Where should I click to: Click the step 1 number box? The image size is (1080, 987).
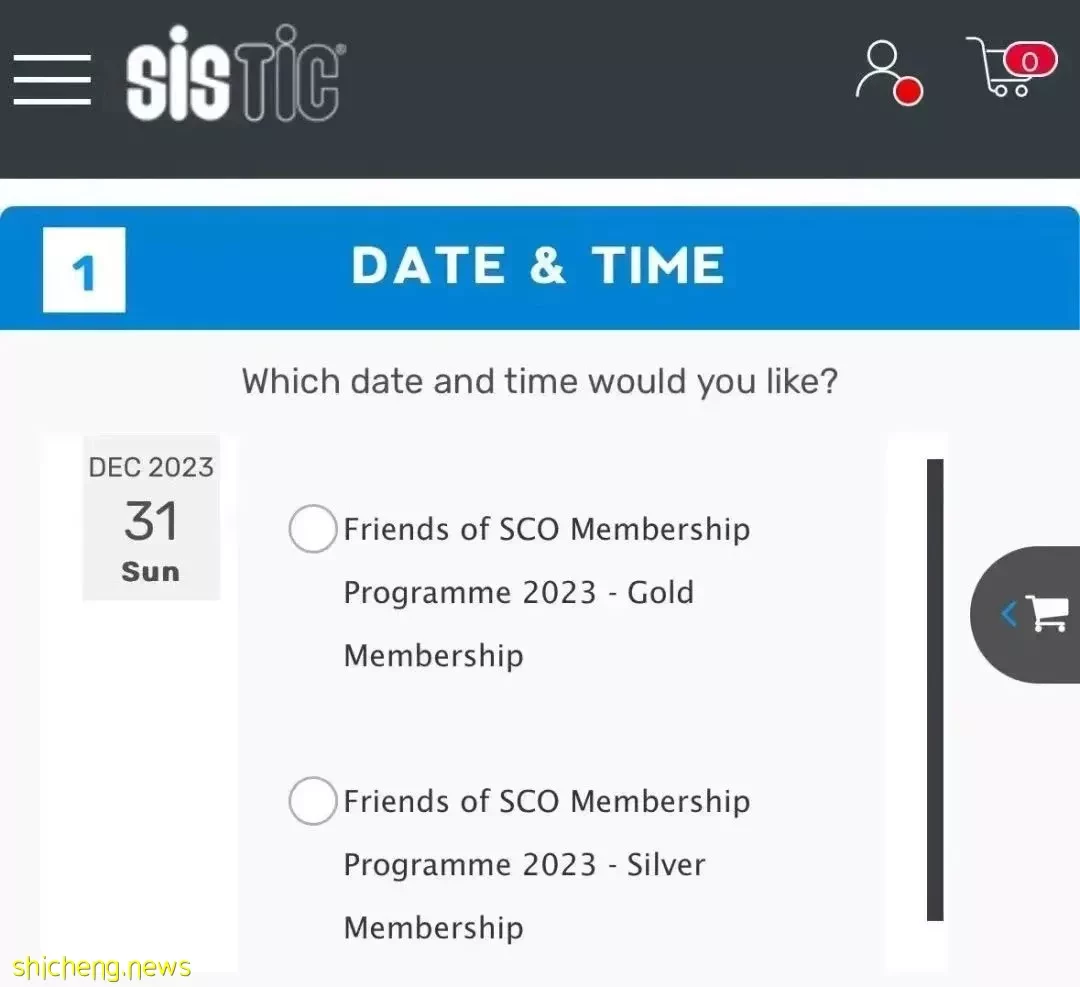click(84, 270)
